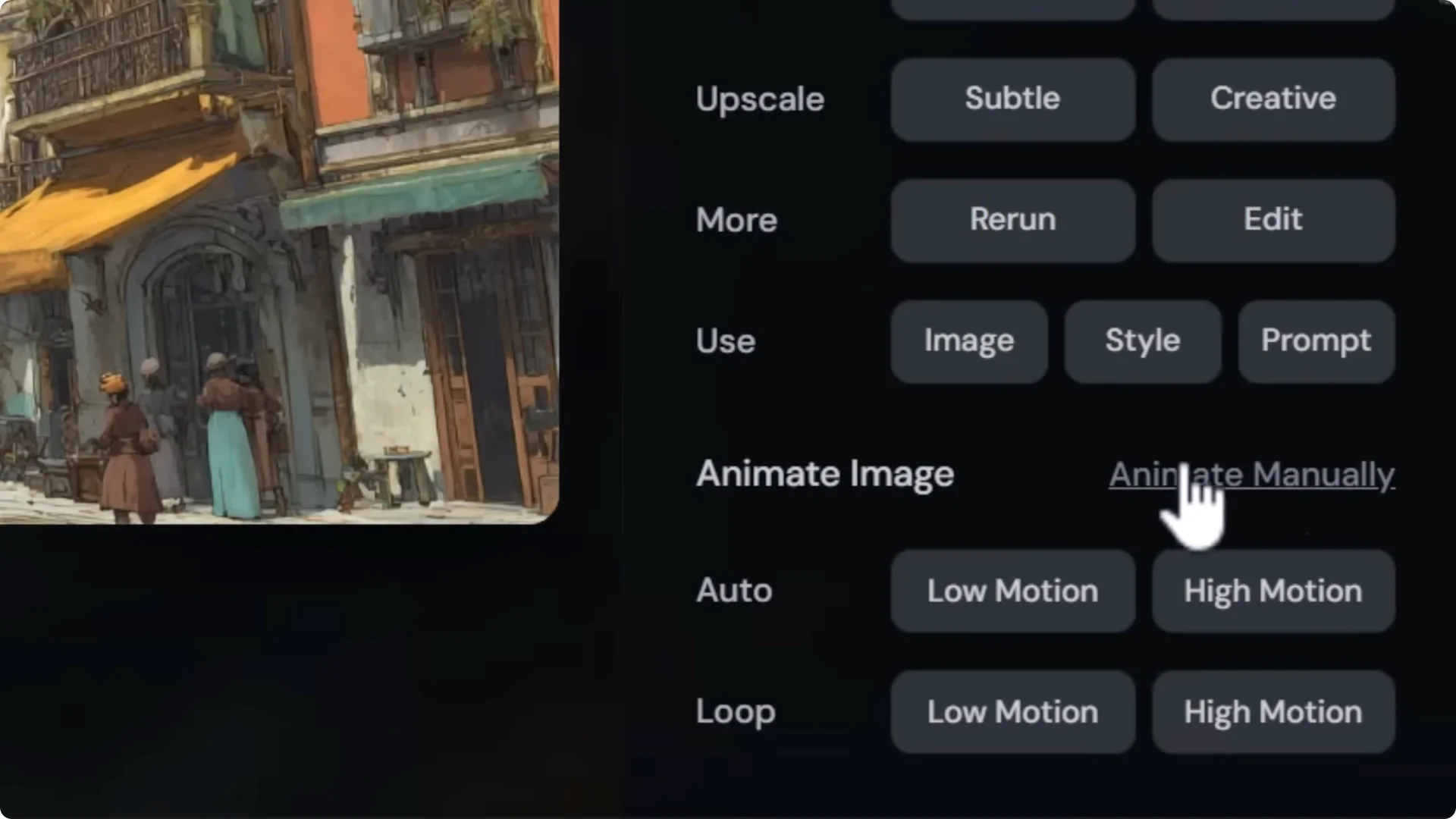Animate with Auto High Motion

pos(1272,591)
